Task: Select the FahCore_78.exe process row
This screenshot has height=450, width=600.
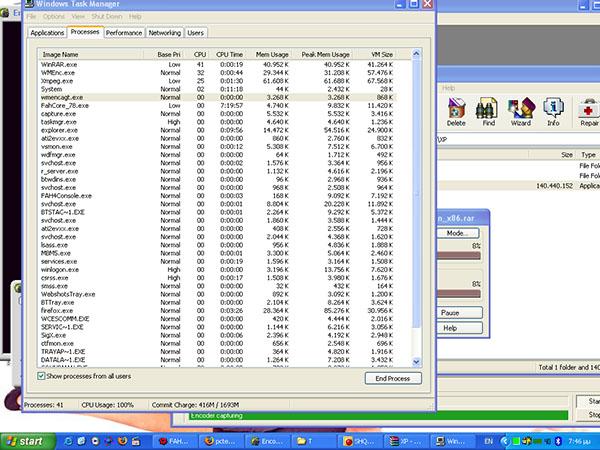Action: tap(218, 106)
